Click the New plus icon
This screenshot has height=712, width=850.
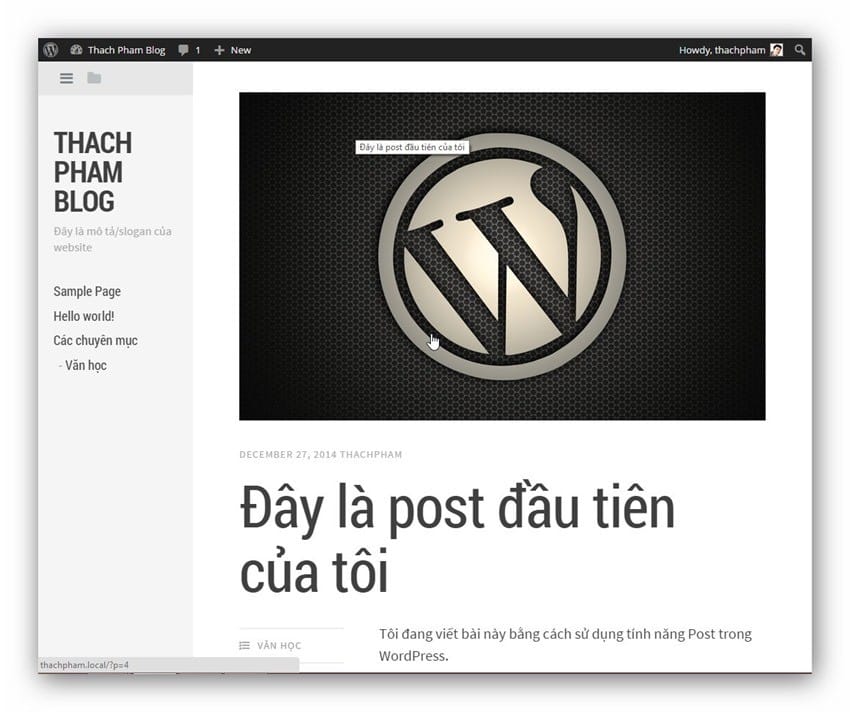point(219,50)
